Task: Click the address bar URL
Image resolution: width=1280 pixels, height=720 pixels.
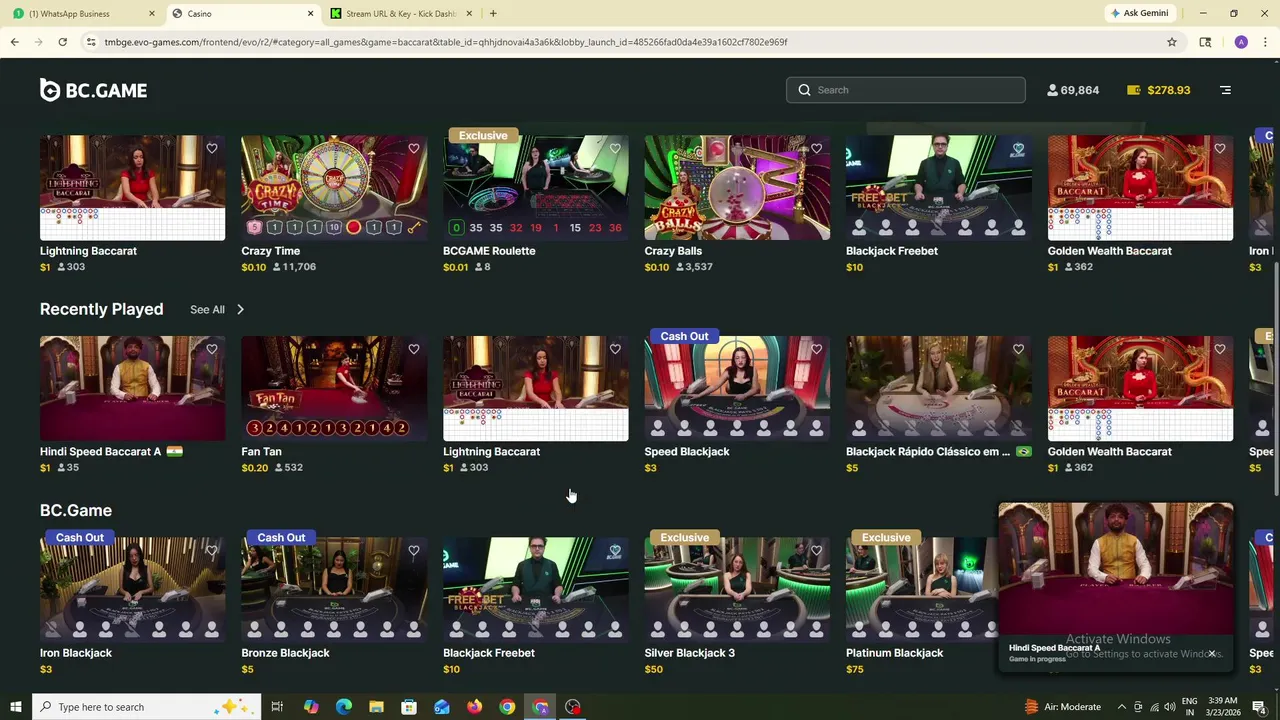Action: tap(446, 42)
